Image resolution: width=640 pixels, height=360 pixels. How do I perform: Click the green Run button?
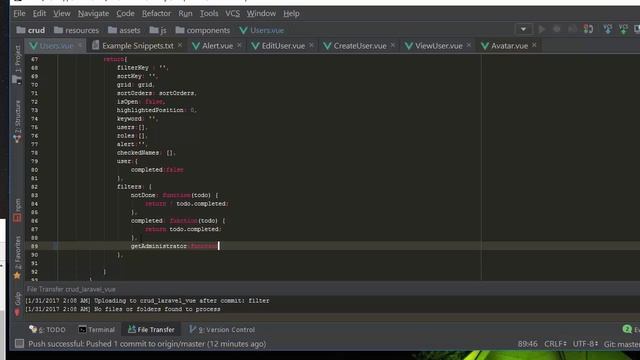(x=542, y=29)
